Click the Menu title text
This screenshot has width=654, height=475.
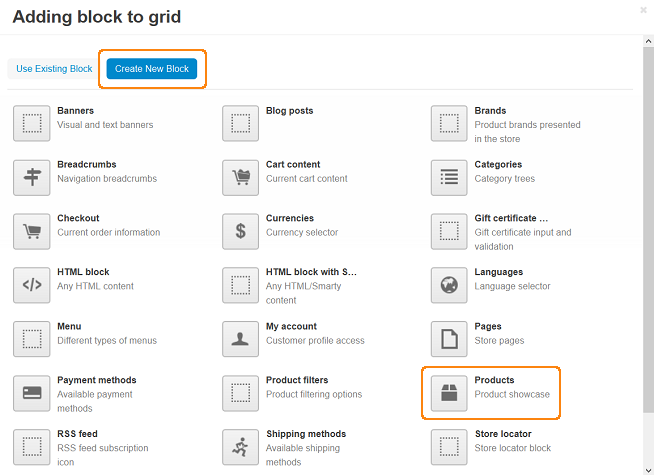coord(69,326)
